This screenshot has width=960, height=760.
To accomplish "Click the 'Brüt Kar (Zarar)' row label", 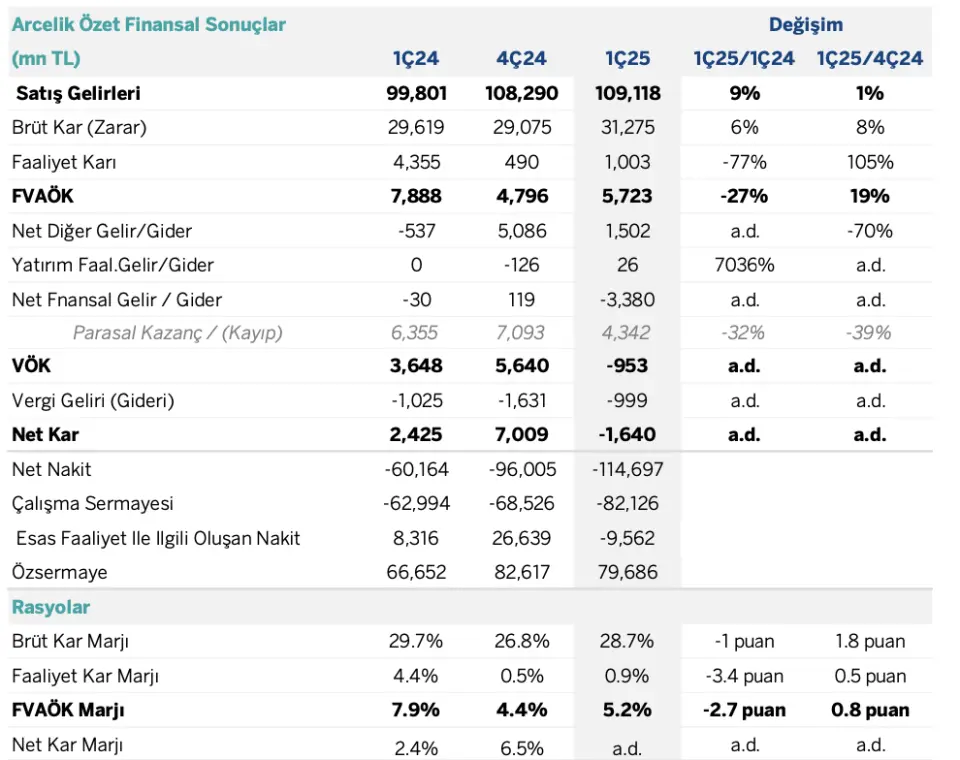I will [80, 127].
